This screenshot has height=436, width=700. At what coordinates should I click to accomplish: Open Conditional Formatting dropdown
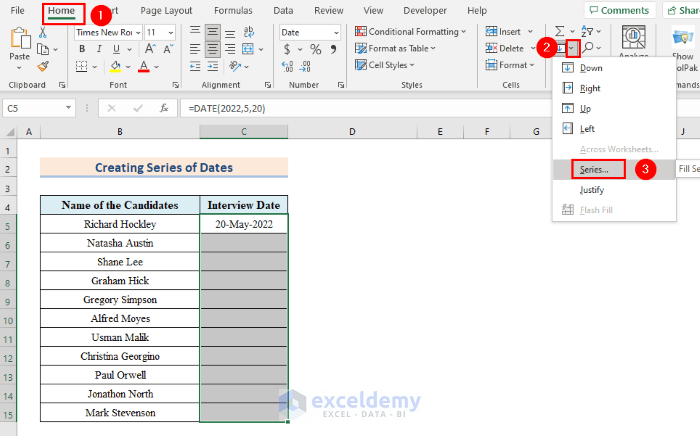[x=410, y=32]
